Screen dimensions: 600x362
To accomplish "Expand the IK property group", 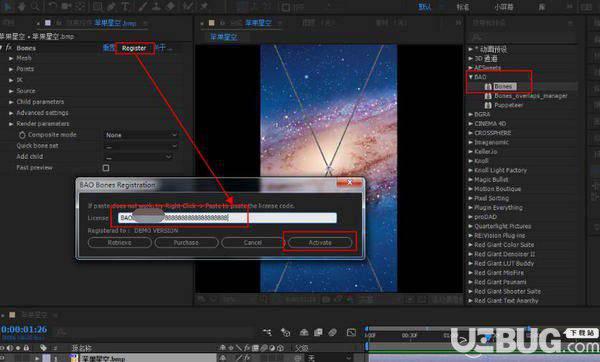I will coord(11,80).
